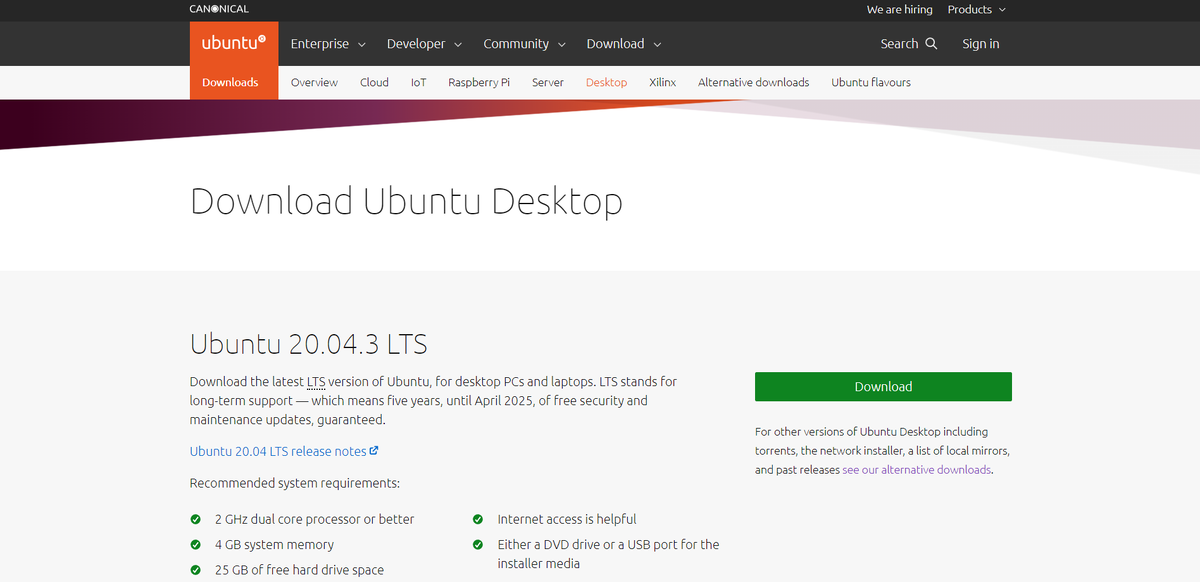Open the Cloud nav item
The height and width of the screenshot is (582, 1200).
pyautogui.click(x=373, y=82)
